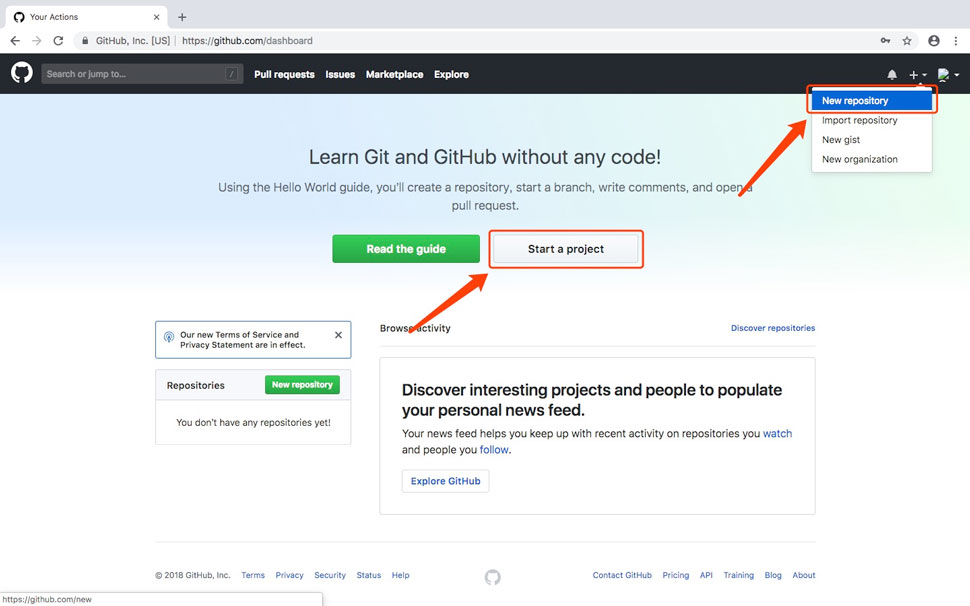Open Help link in footer

(x=400, y=575)
